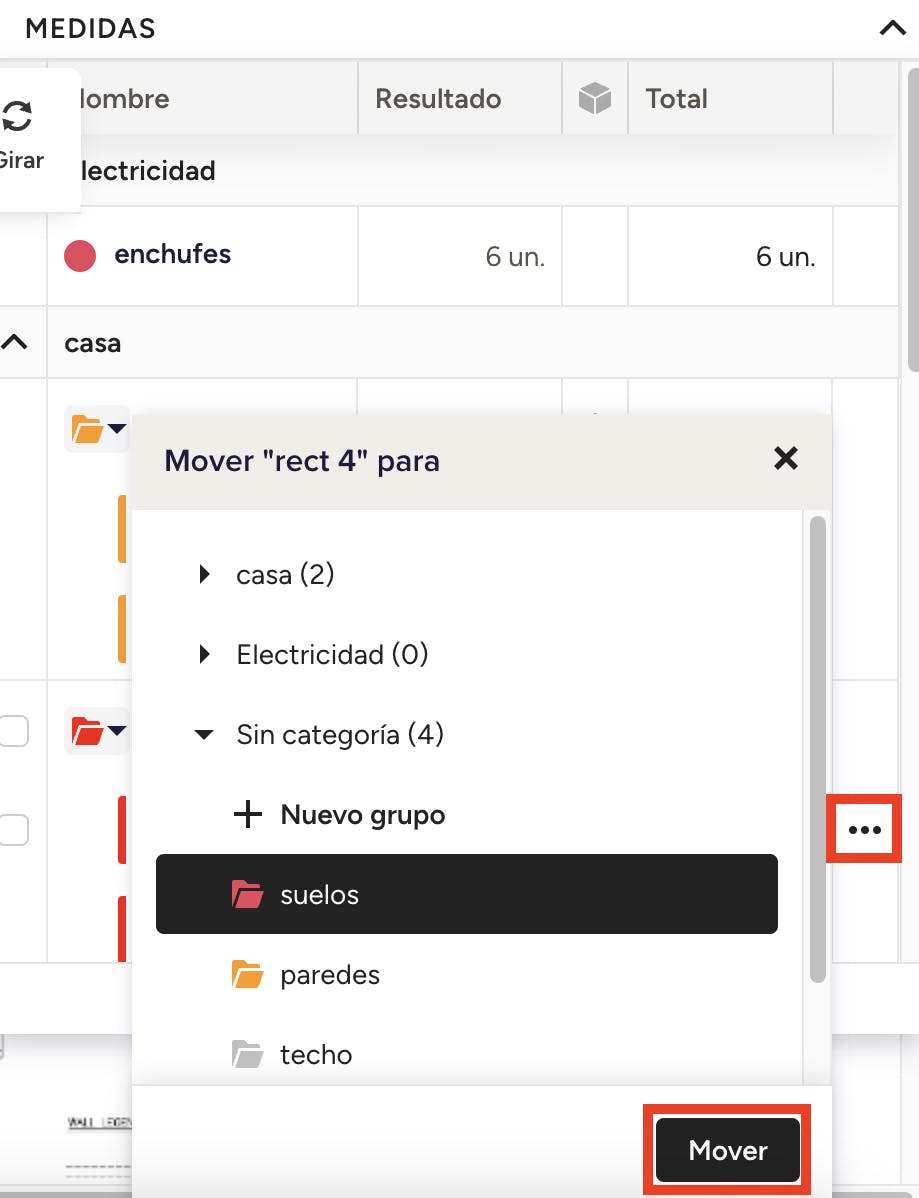Collapse the MEDIDAS panel with chevron

coord(892,28)
